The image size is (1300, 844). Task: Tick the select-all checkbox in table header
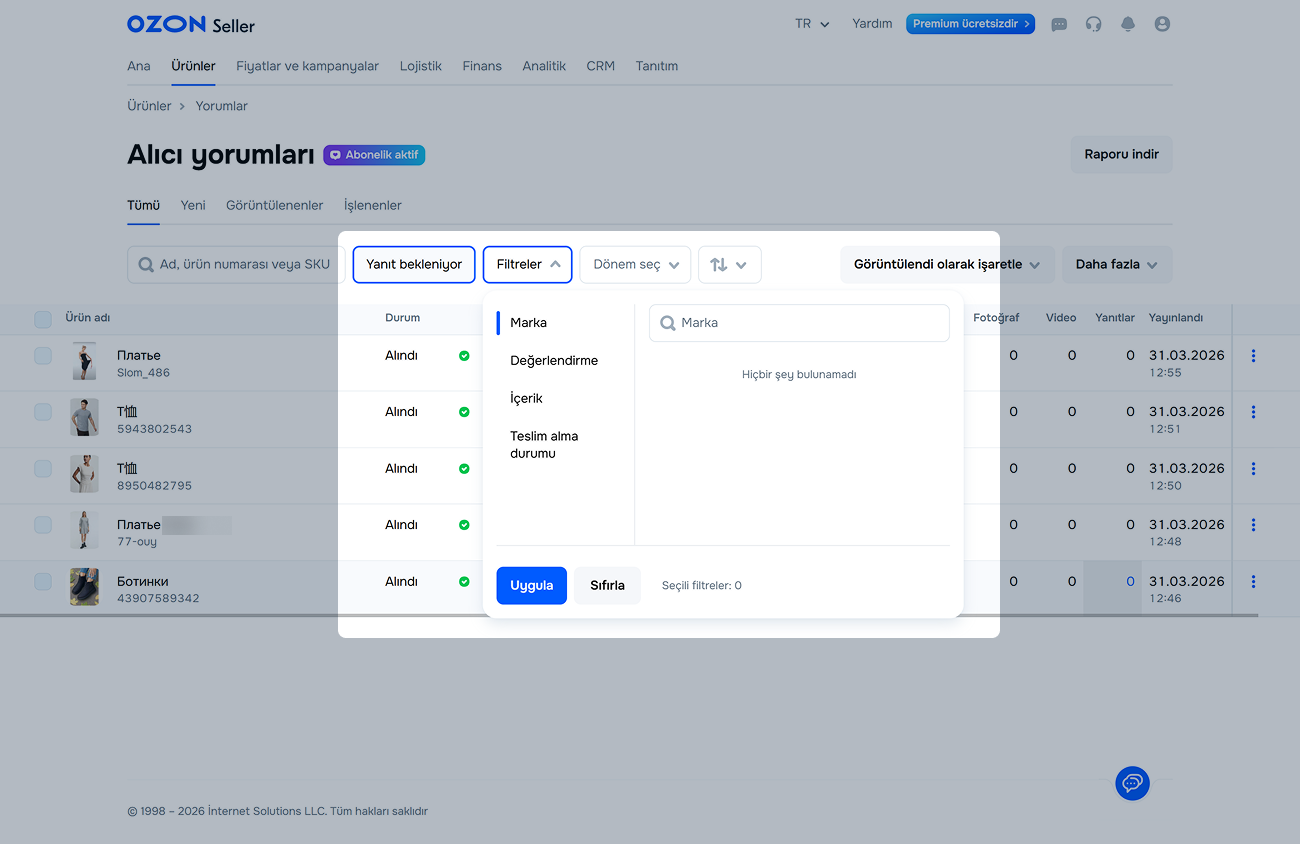(43, 319)
